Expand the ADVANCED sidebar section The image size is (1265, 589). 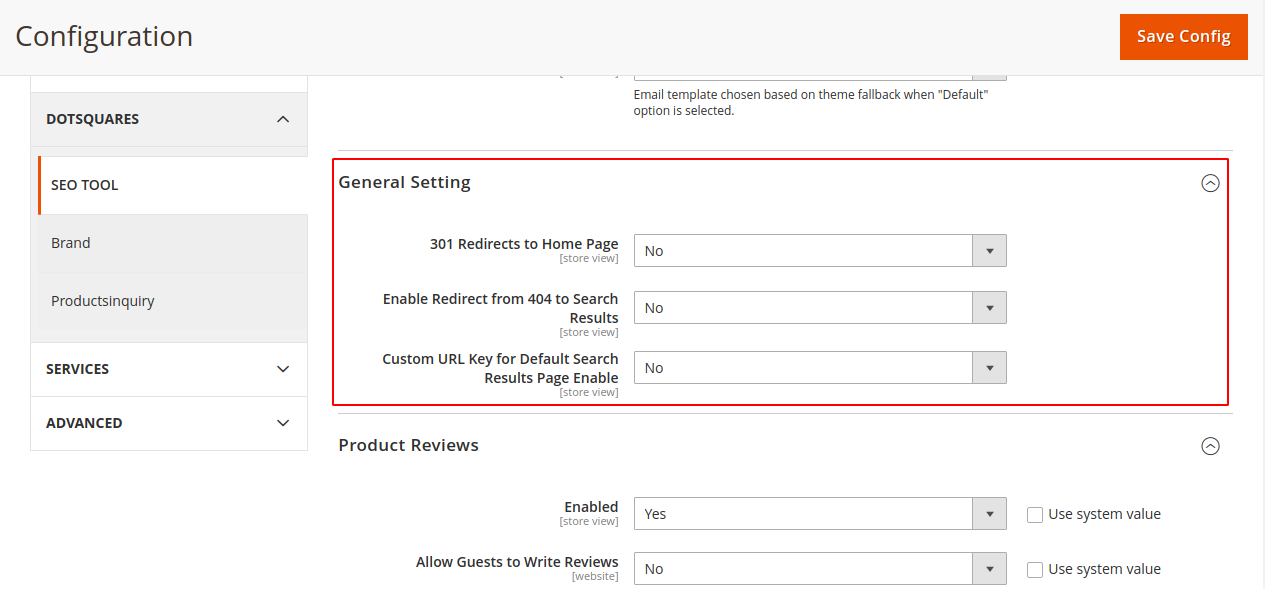[x=169, y=423]
